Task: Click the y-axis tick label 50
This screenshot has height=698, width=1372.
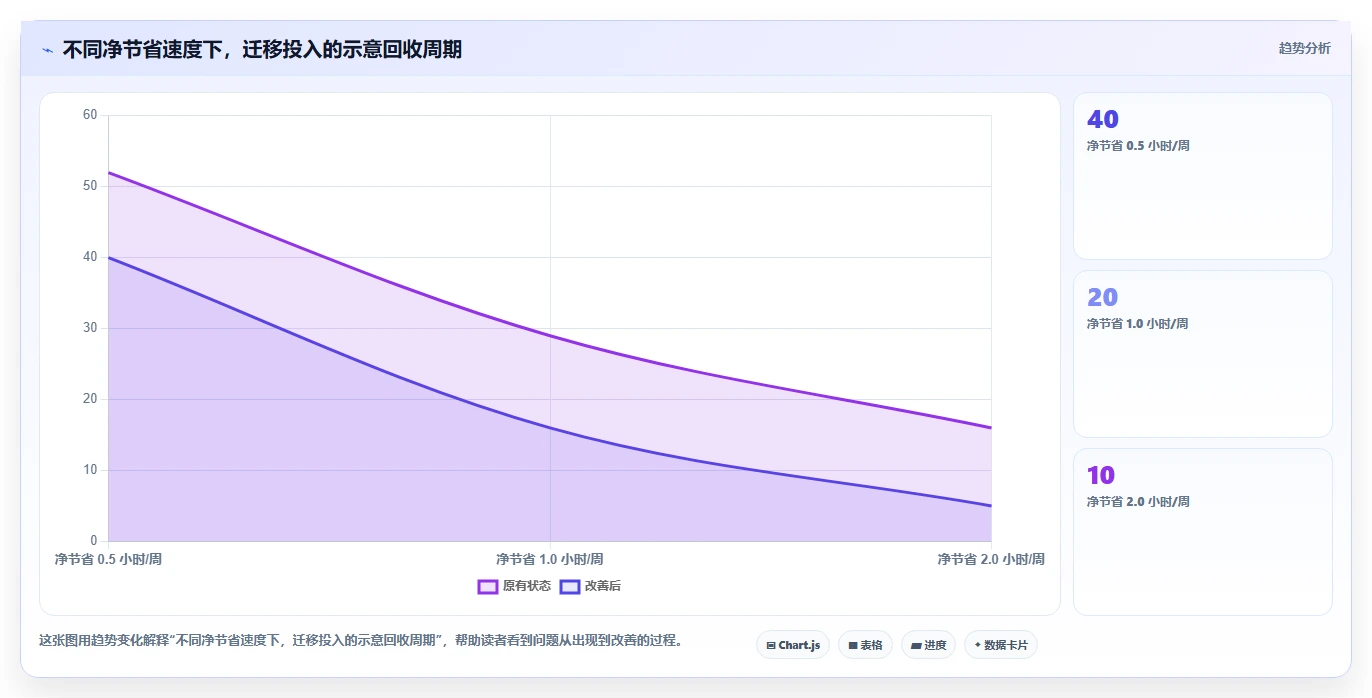Action: [x=90, y=186]
